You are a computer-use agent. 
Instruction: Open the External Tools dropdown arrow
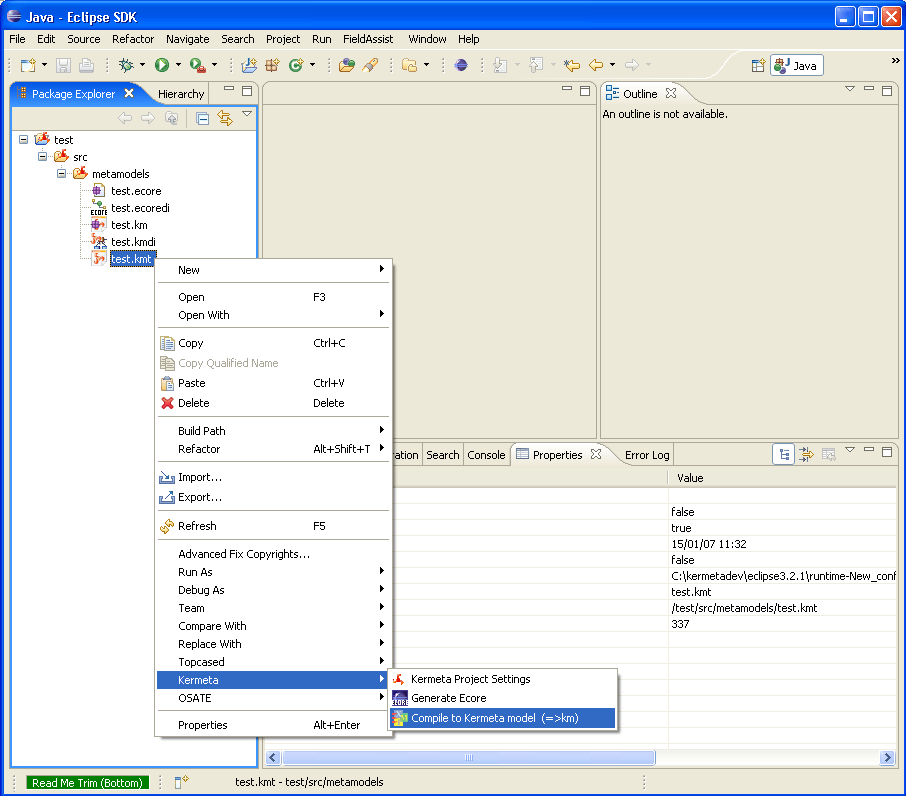point(214,65)
